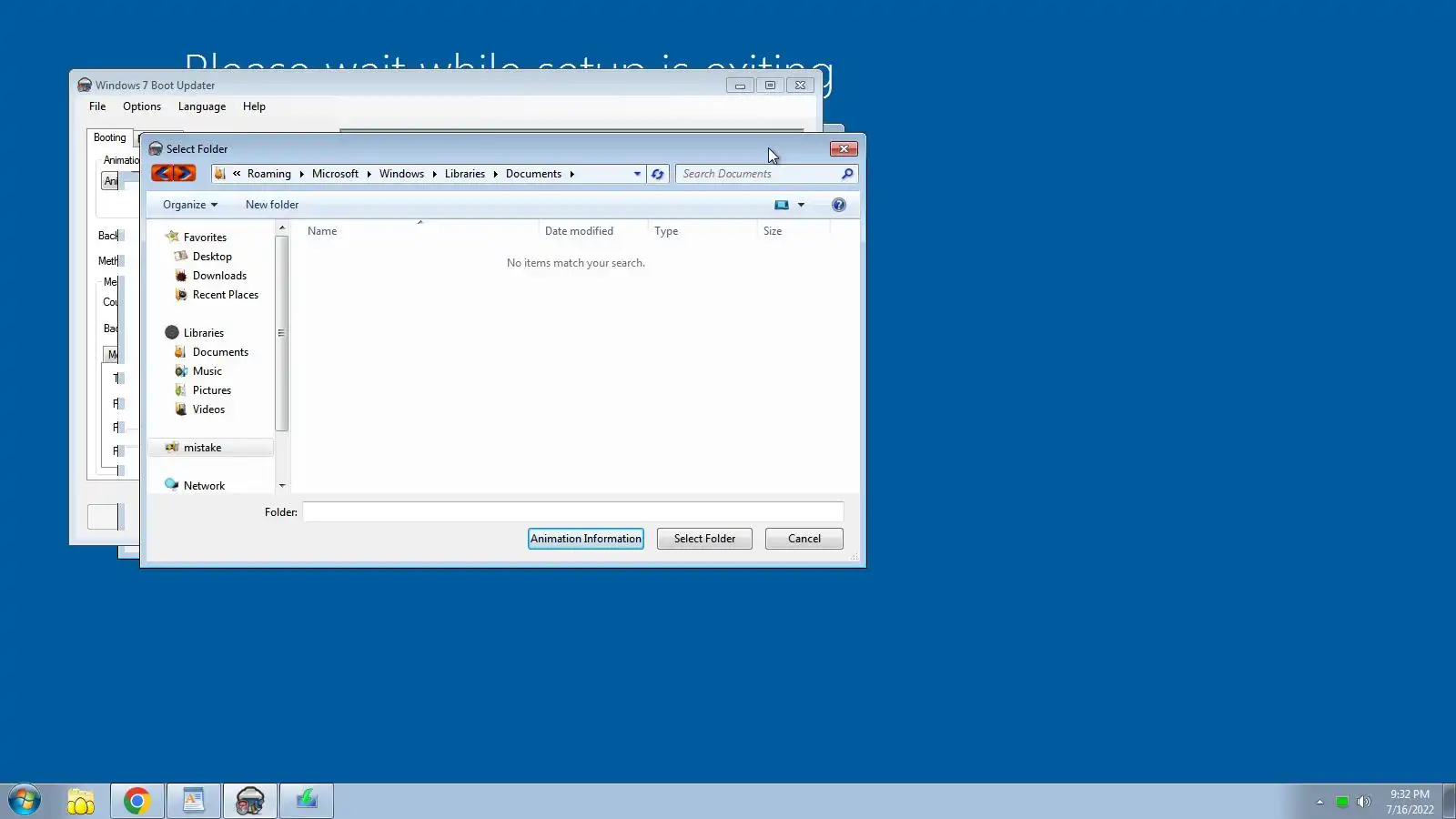The image size is (1456, 819).
Task: Click the Select Folder button
Action: point(704,539)
